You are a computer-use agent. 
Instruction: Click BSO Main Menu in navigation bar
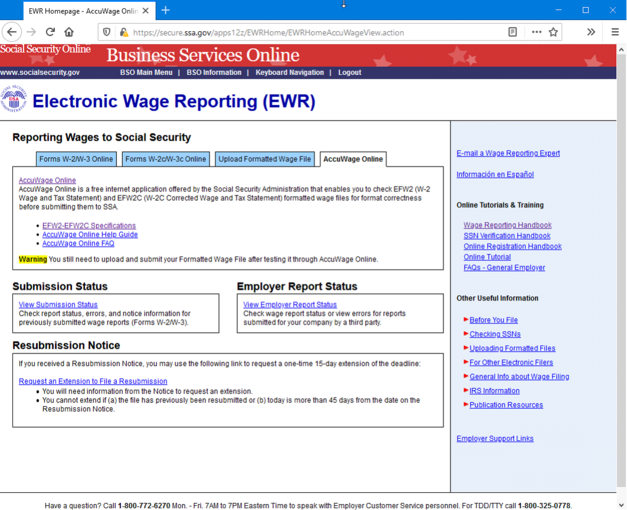click(146, 72)
